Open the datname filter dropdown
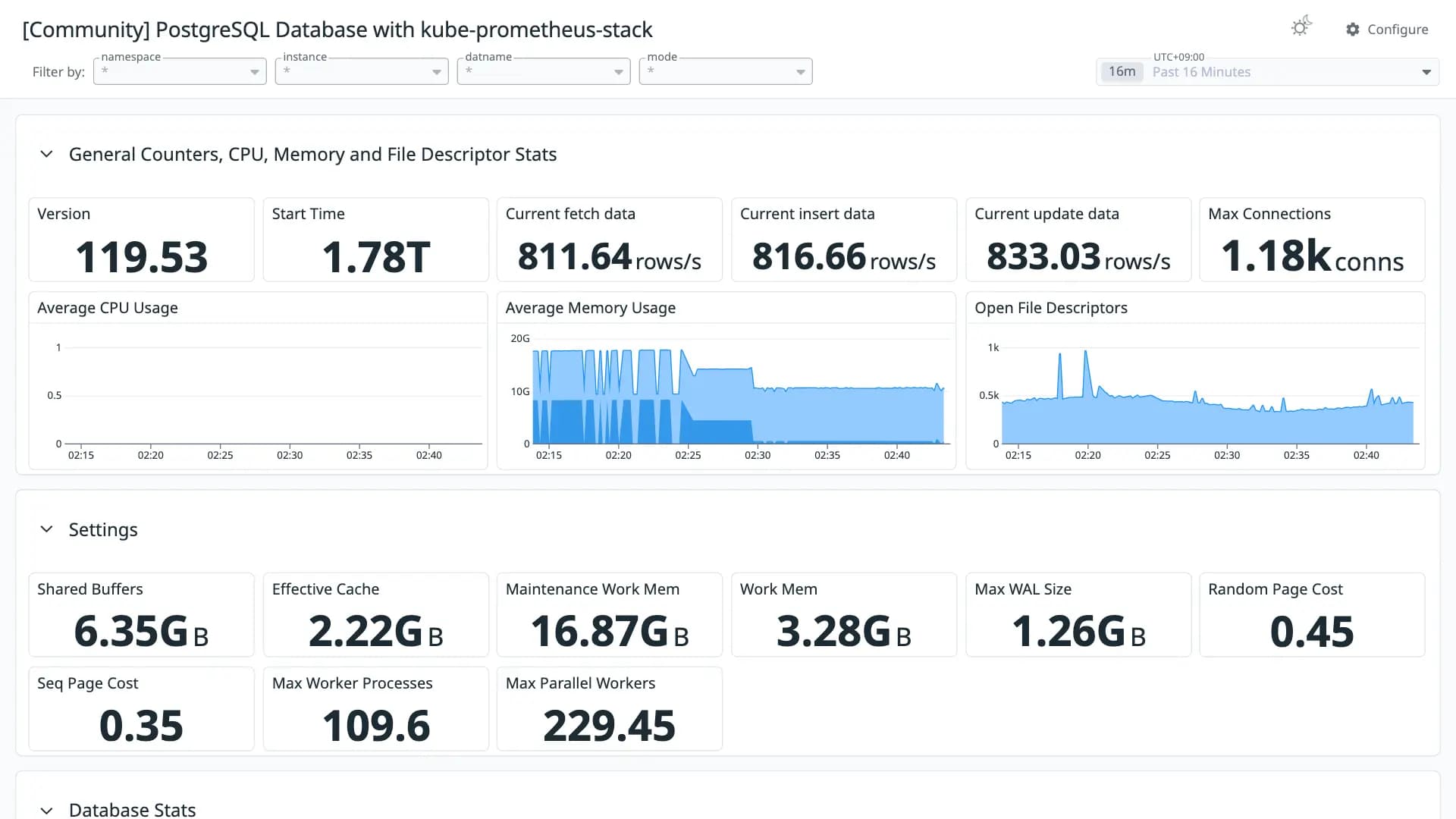The height and width of the screenshot is (819, 1456). point(544,71)
